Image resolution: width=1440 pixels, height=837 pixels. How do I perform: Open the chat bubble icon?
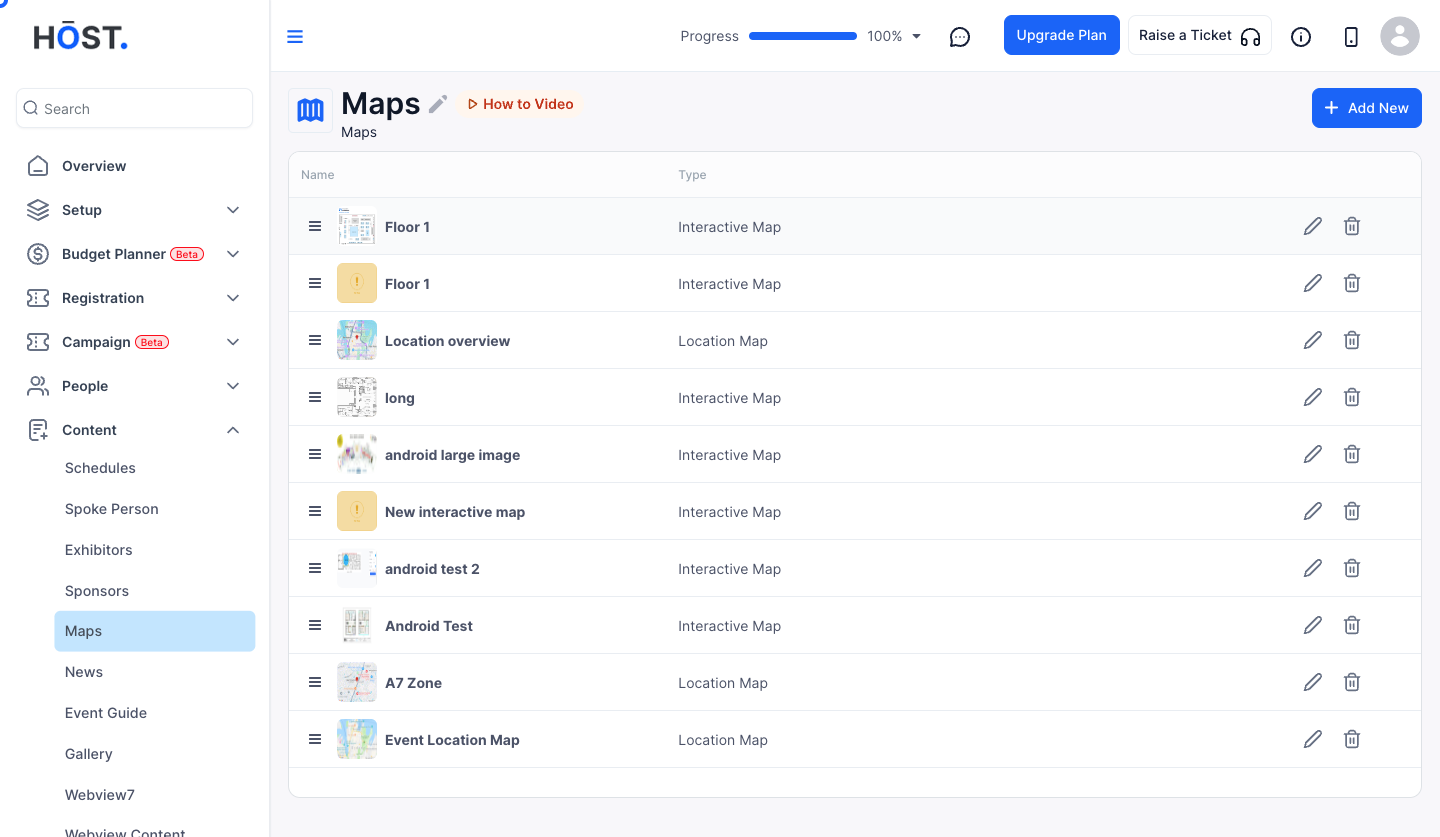point(960,37)
